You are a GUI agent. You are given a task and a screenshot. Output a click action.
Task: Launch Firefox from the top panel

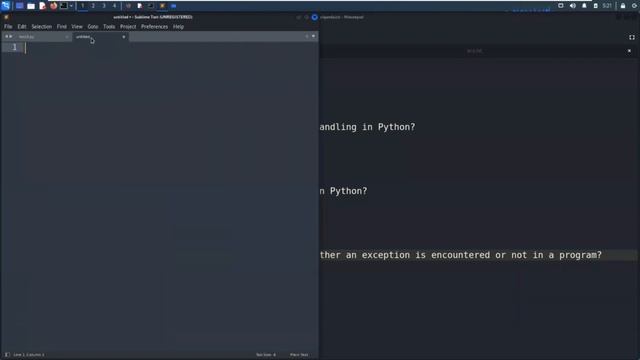53,6
